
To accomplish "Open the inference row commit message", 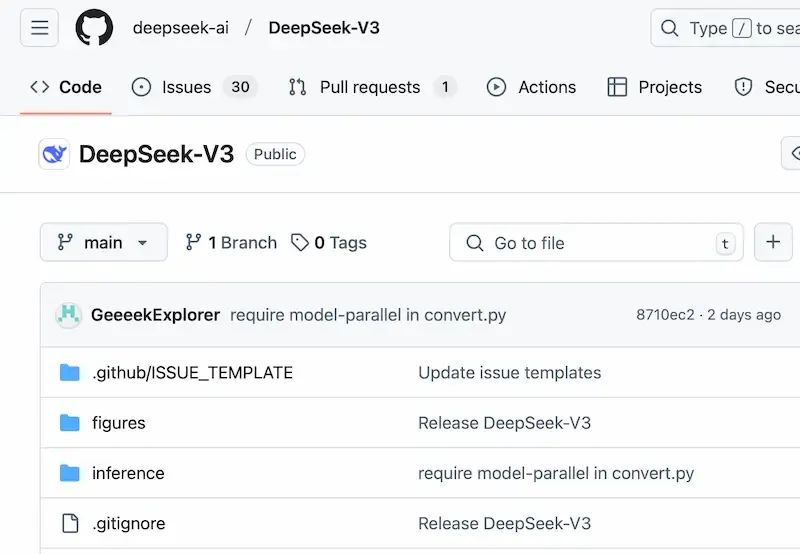I will pos(556,473).
